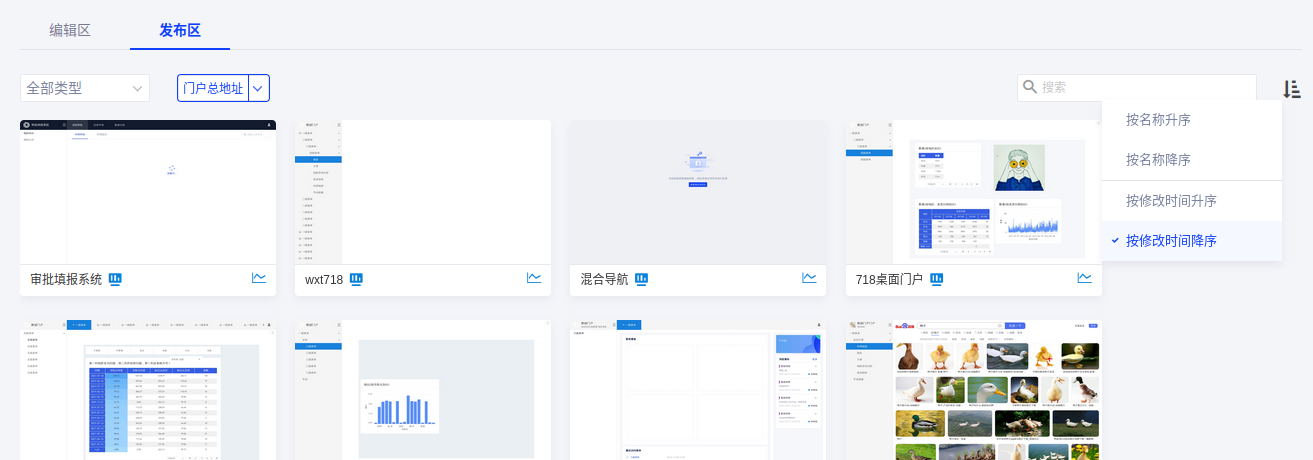Expand the 全部类型 type dropdown
This screenshot has width=1313, height=460.
point(85,88)
